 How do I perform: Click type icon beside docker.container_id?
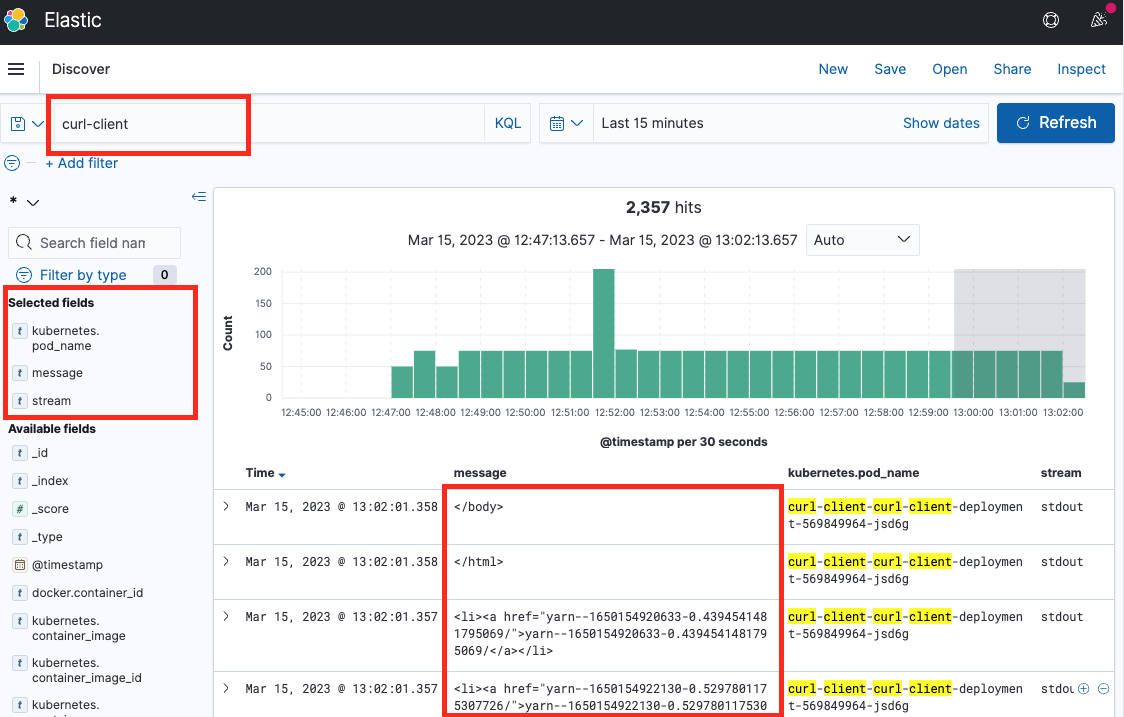[x=19, y=593]
